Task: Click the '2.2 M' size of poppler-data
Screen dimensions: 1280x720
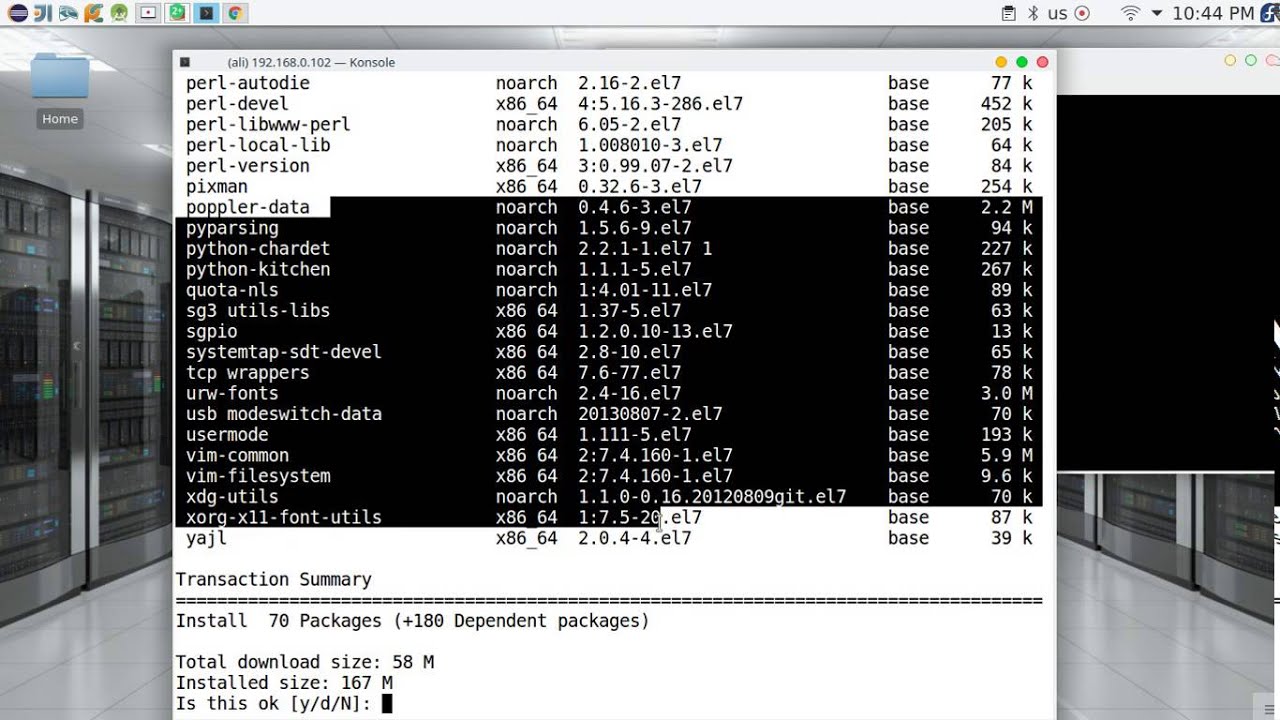Action: [x=1007, y=207]
